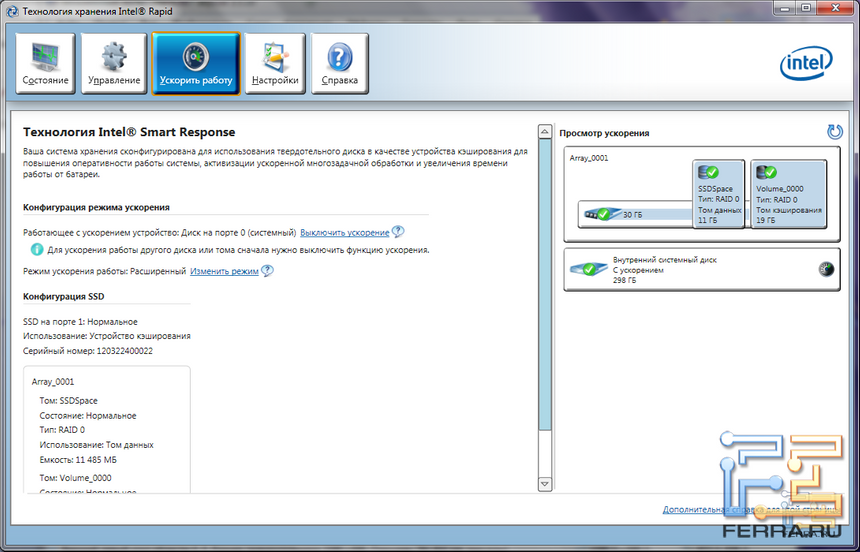Click the vertical scrollbar thumb
The width and height of the screenshot is (860, 552).
(x=545, y=284)
